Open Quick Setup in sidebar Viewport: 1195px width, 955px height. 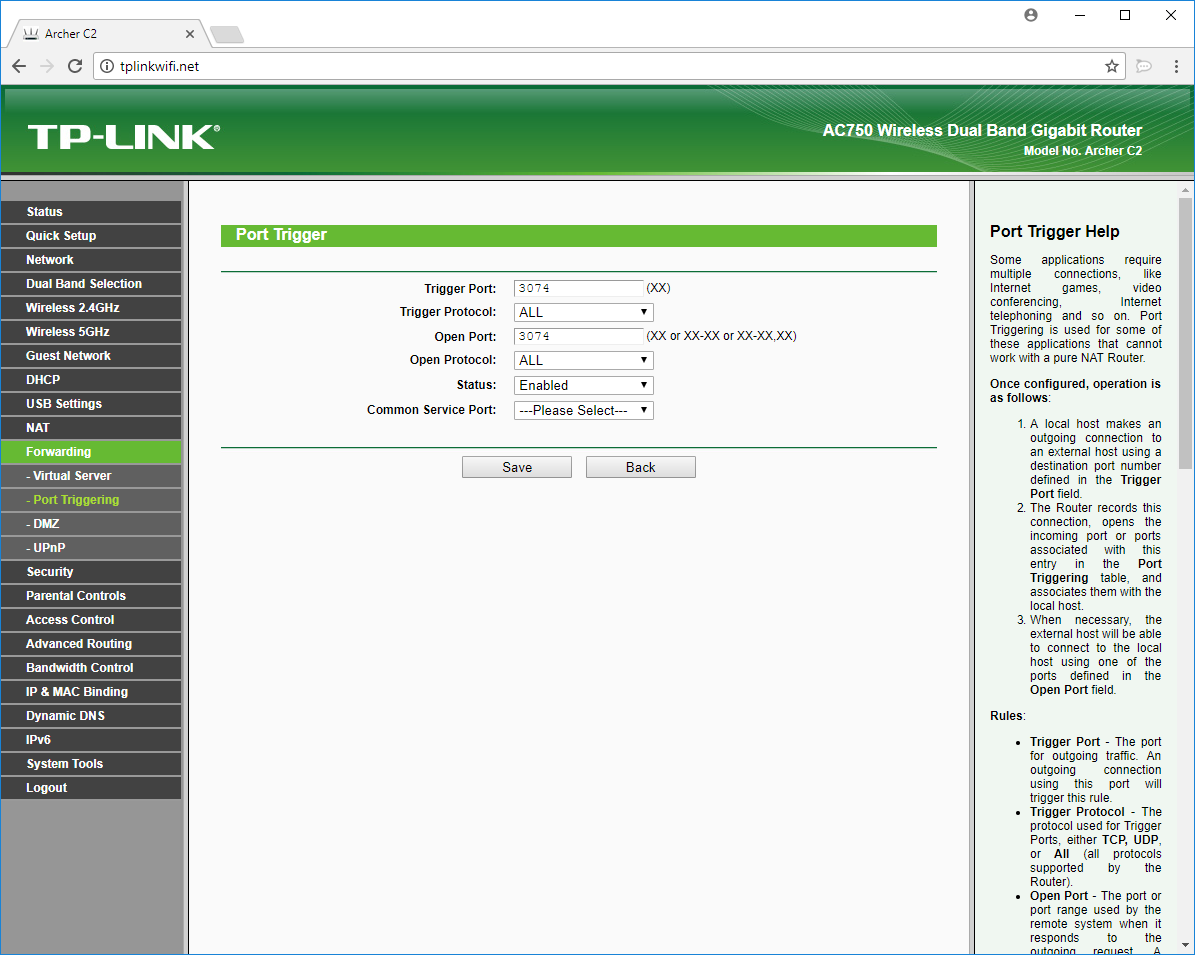[x=91, y=236]
